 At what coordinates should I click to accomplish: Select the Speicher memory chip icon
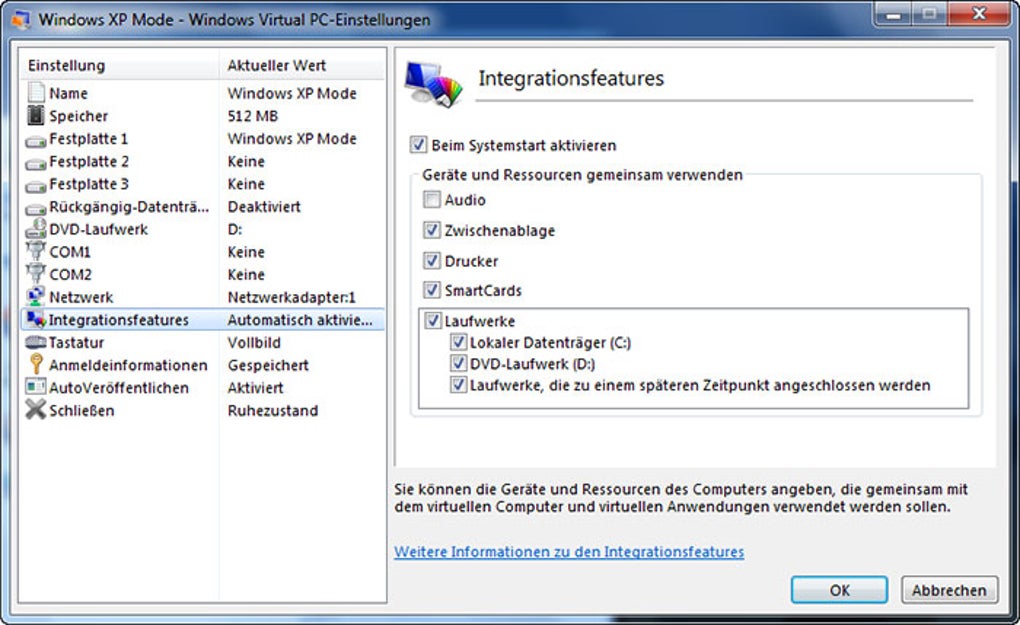pos(36,116)
